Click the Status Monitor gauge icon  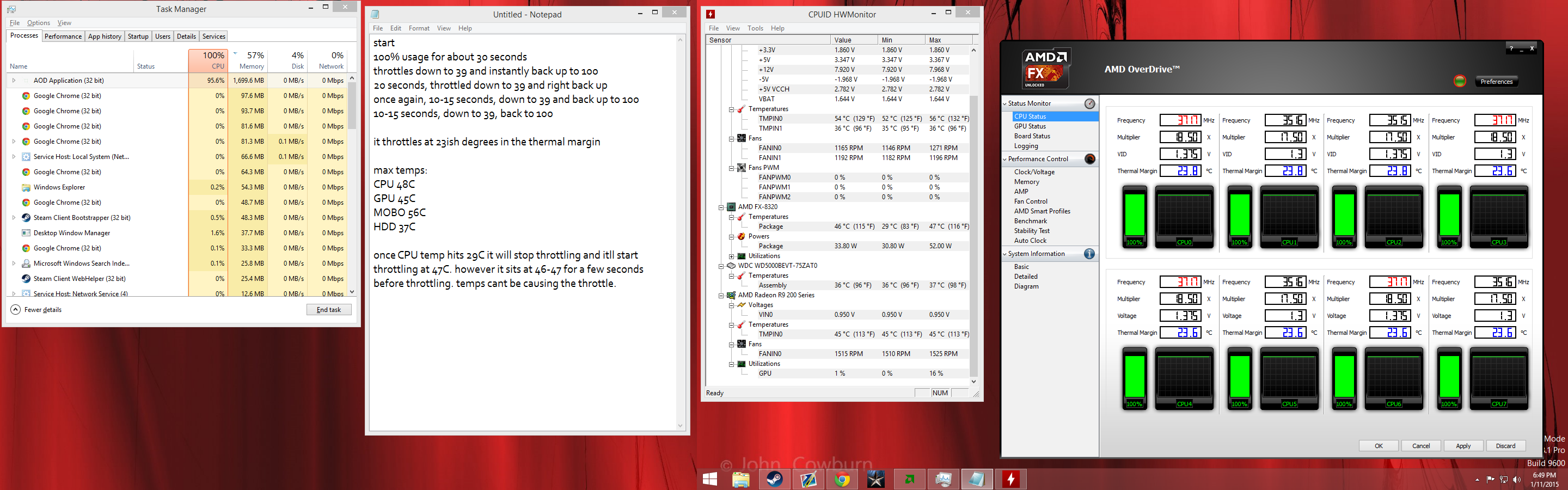click(1089, 103)
